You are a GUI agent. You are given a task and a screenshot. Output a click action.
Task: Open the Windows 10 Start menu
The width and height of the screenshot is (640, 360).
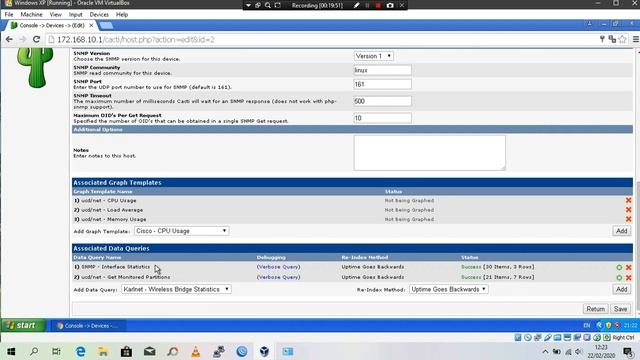pos(11,351)
